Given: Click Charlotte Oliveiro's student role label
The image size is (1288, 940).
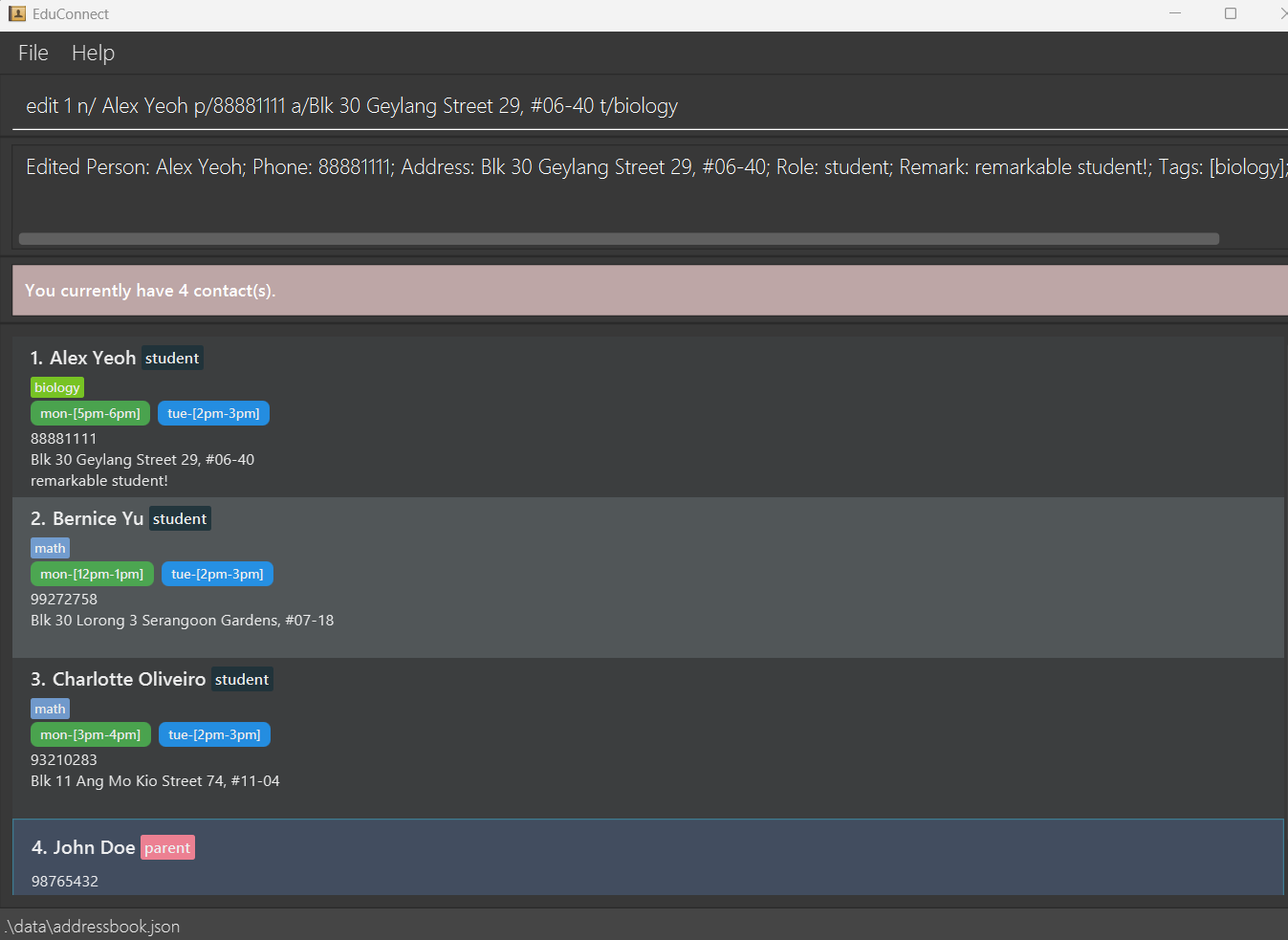Looking at the screenshot, I should (x=242, y=680).
